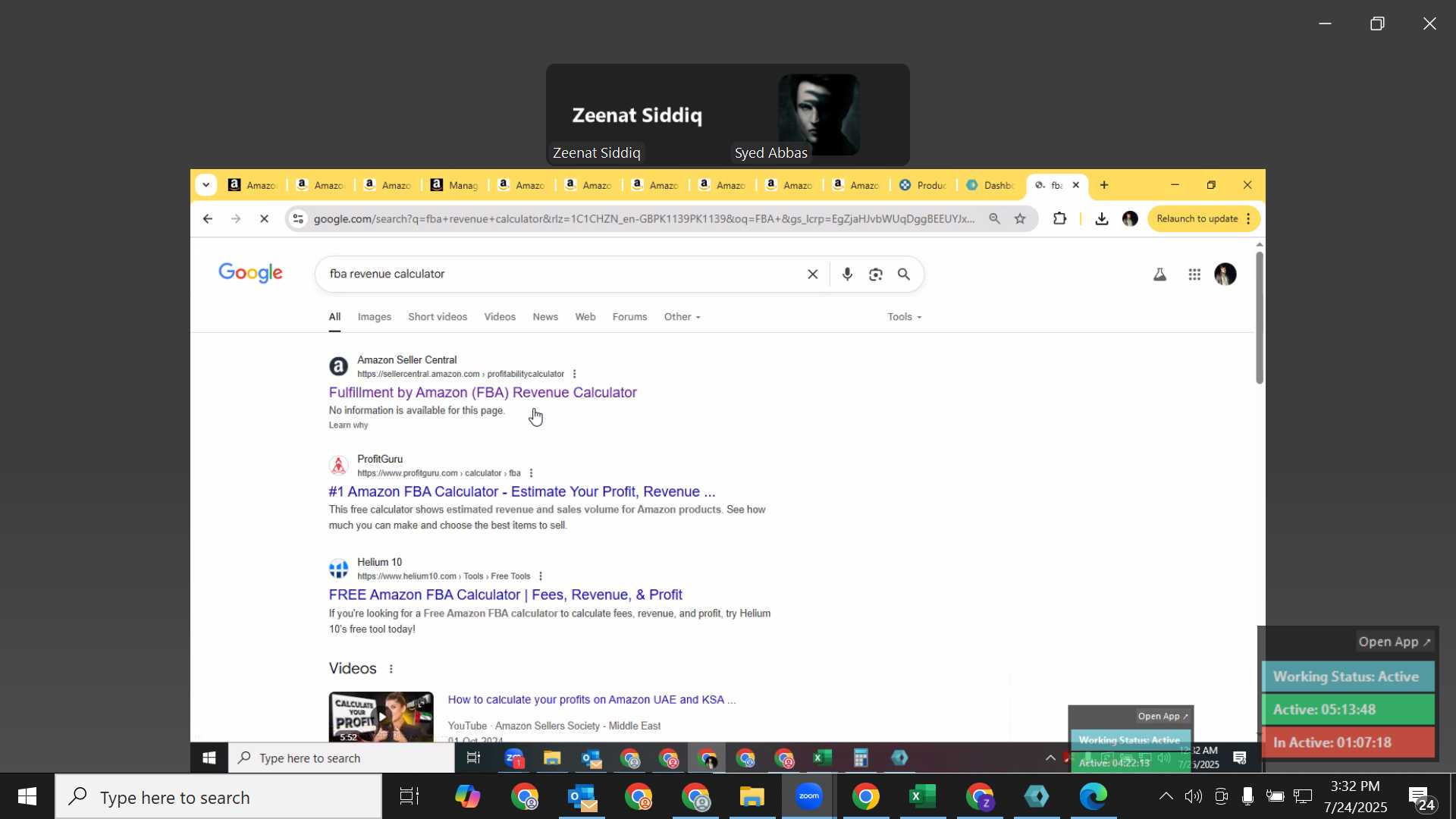The height and width of the screenshot is (819, 1456).
Task: Click the browser forward arrow
Action: (x=236, y=219)
